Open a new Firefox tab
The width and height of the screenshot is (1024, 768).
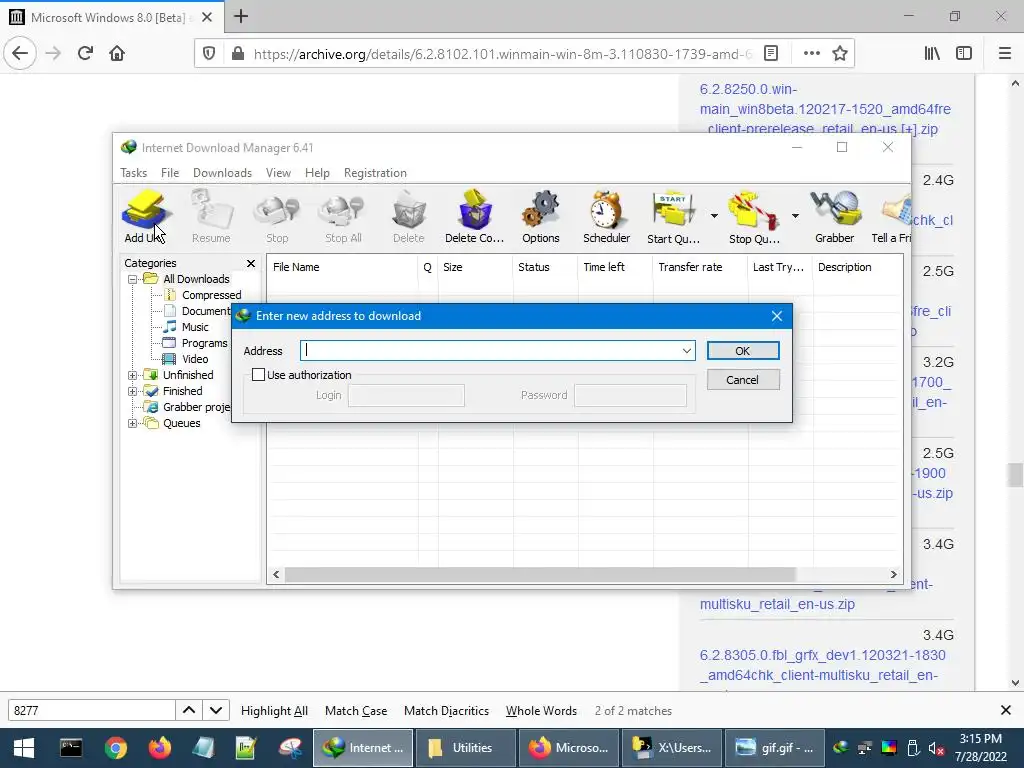(241, 16)
